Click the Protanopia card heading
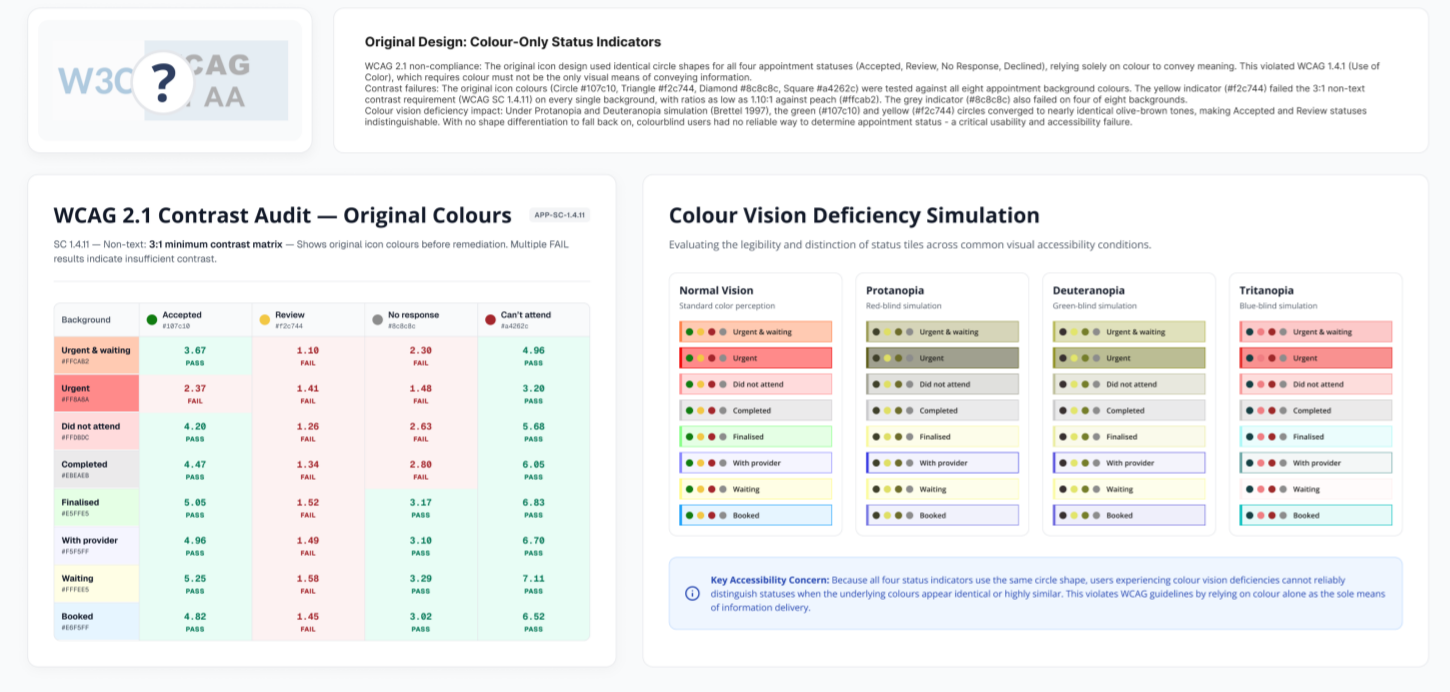The image size is (1450, 692). 894,291
